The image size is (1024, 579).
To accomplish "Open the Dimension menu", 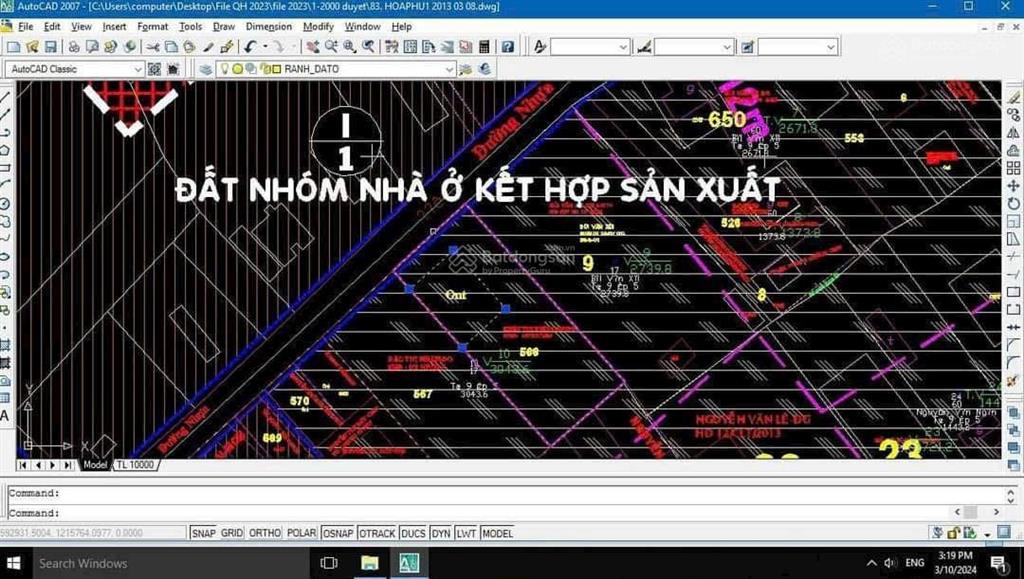I will [268, 27].
